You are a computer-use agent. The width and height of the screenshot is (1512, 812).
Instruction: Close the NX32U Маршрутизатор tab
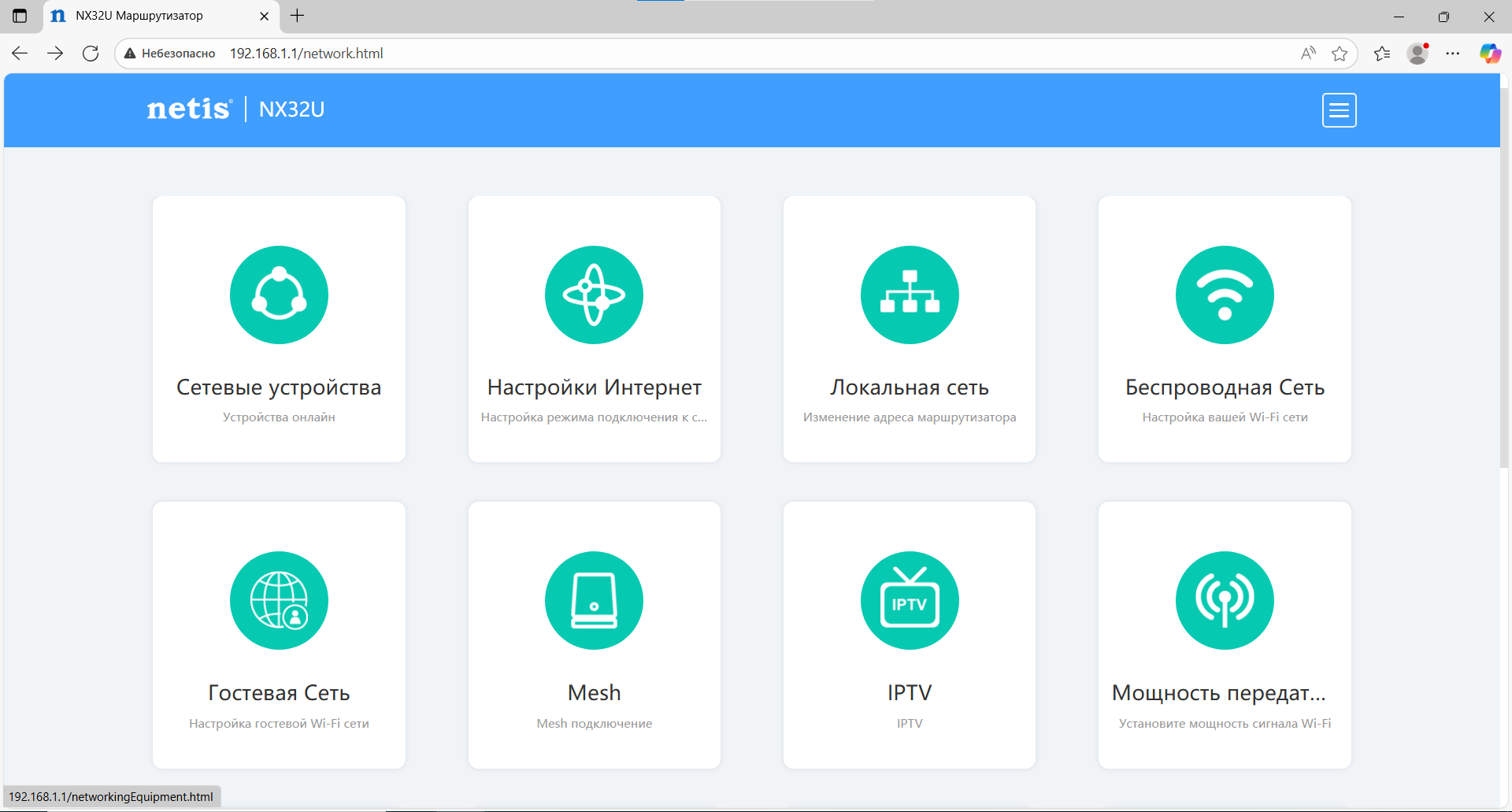coord(264,16)
